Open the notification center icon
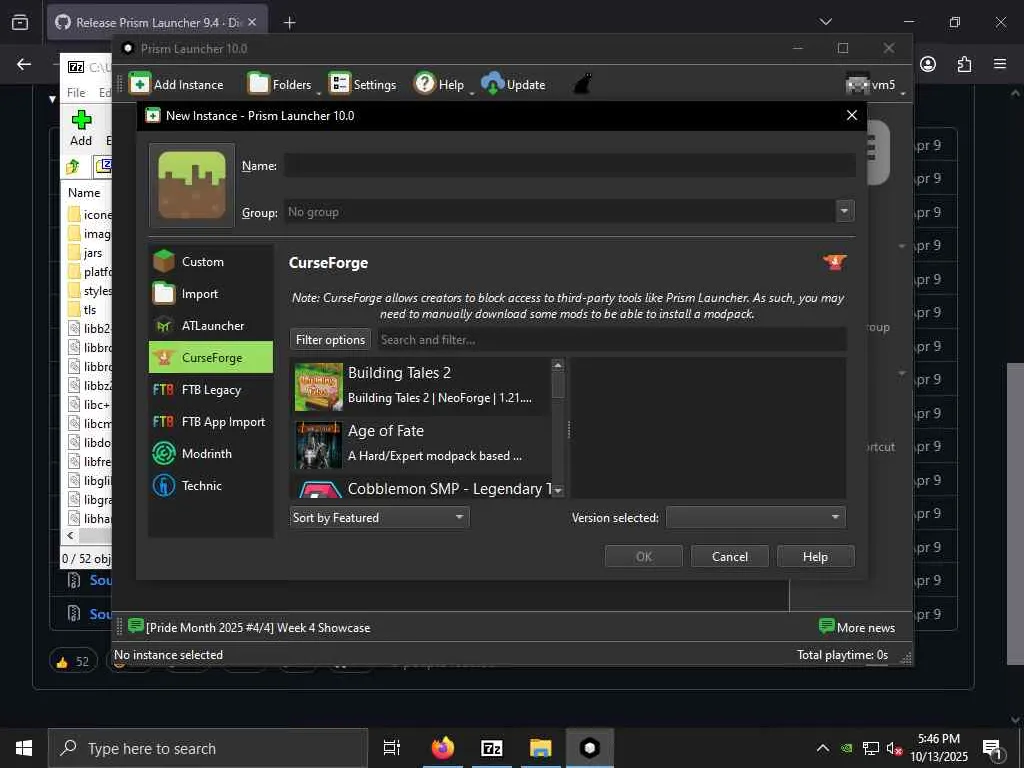1024x768 pixels. coord(993,748)
